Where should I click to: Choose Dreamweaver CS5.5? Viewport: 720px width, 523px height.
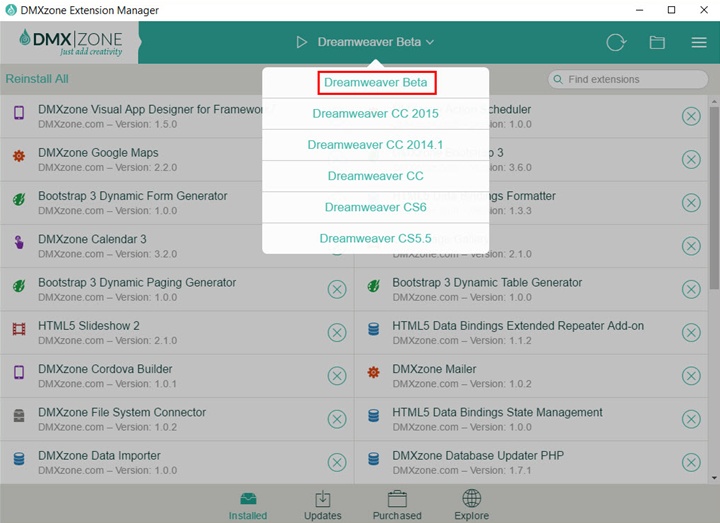376,239
